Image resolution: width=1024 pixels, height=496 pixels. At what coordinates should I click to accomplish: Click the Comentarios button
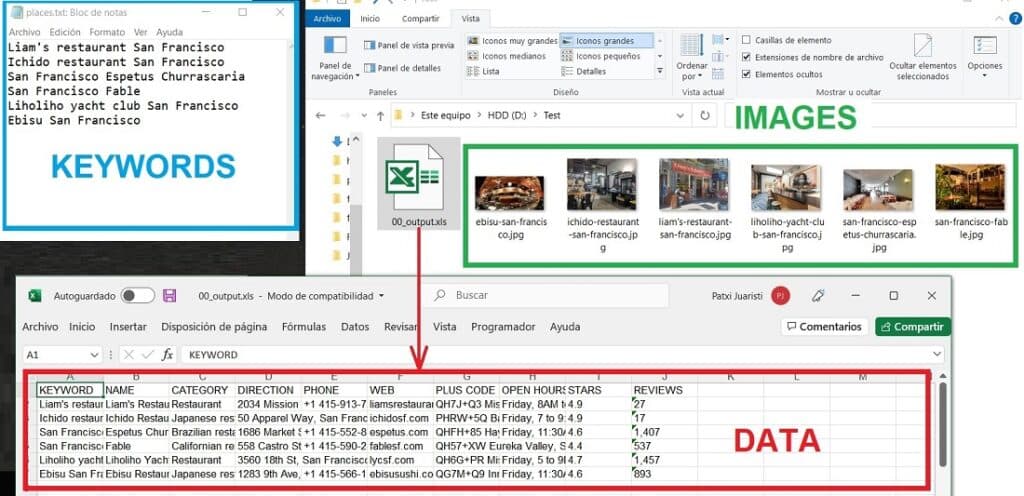tap(824, 326)
